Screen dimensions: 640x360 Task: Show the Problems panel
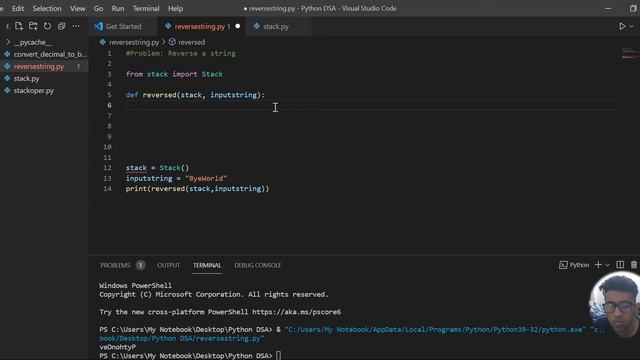point(115,265)
